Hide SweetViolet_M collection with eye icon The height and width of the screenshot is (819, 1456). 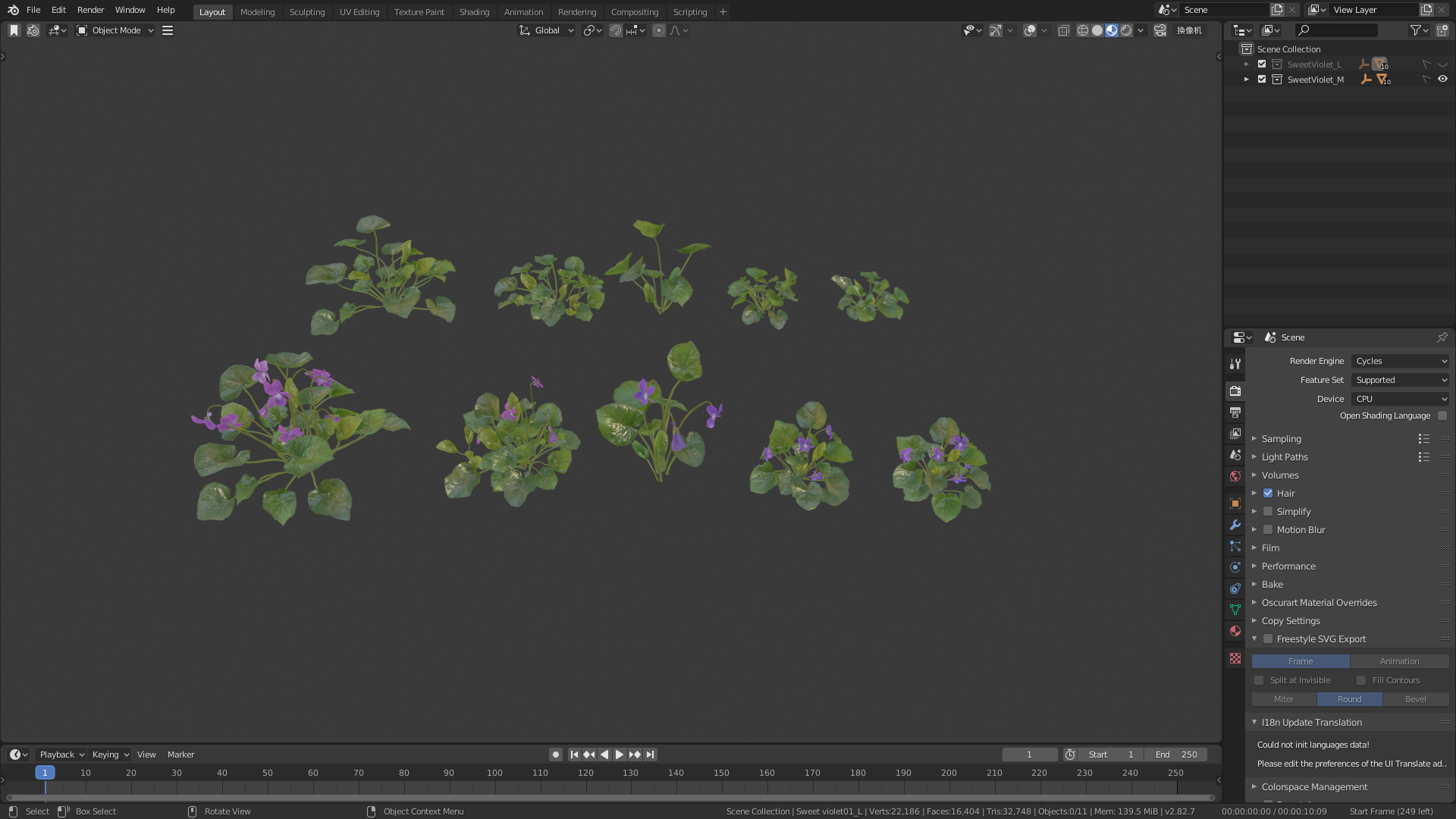(1442, 79)
